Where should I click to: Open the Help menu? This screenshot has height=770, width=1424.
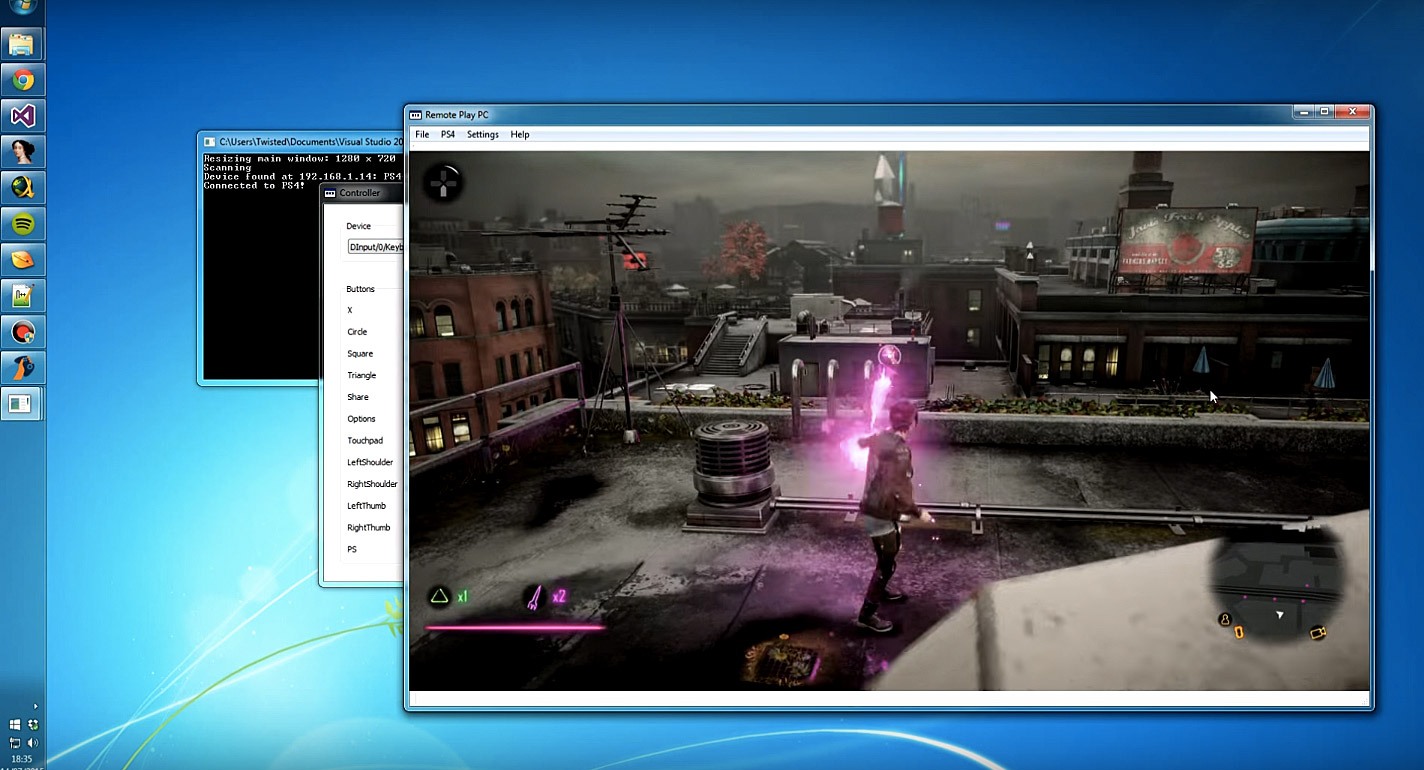pos(520,135)
